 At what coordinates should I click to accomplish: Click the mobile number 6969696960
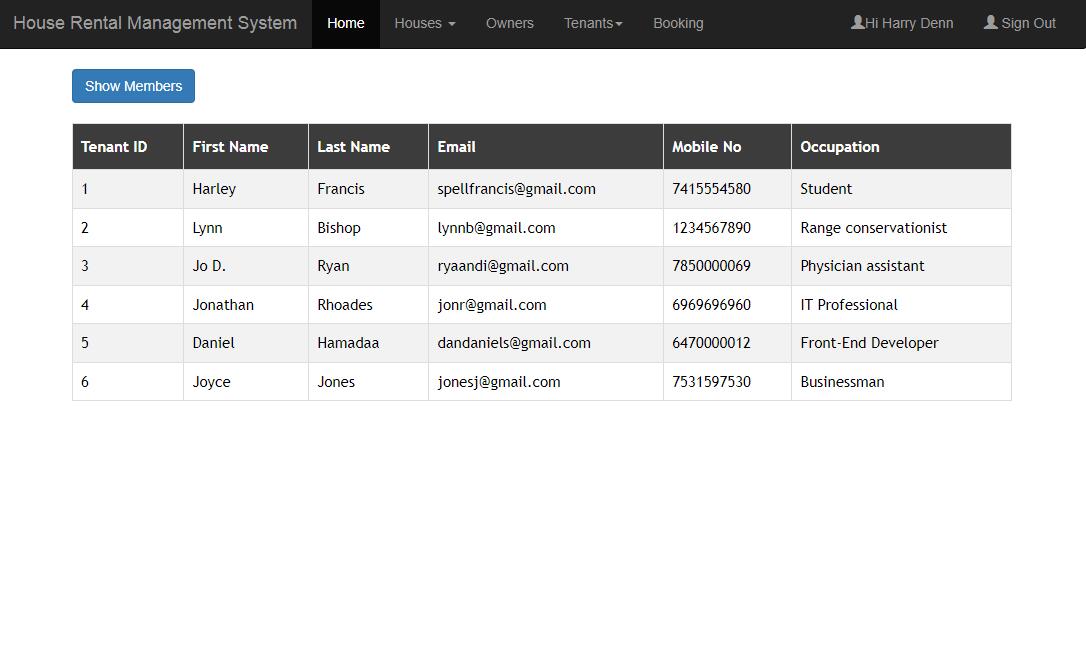coord(711,305)
